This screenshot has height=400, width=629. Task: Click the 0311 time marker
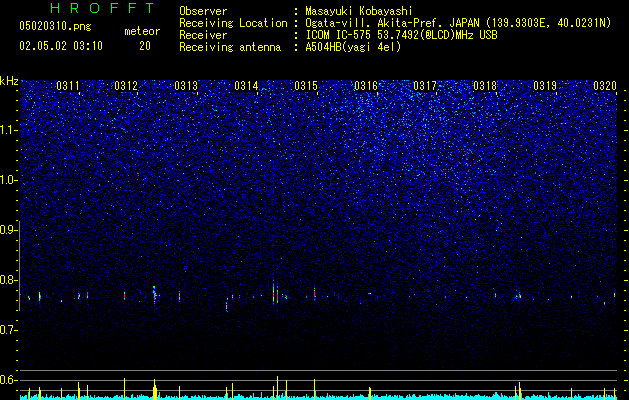(67, 86)
